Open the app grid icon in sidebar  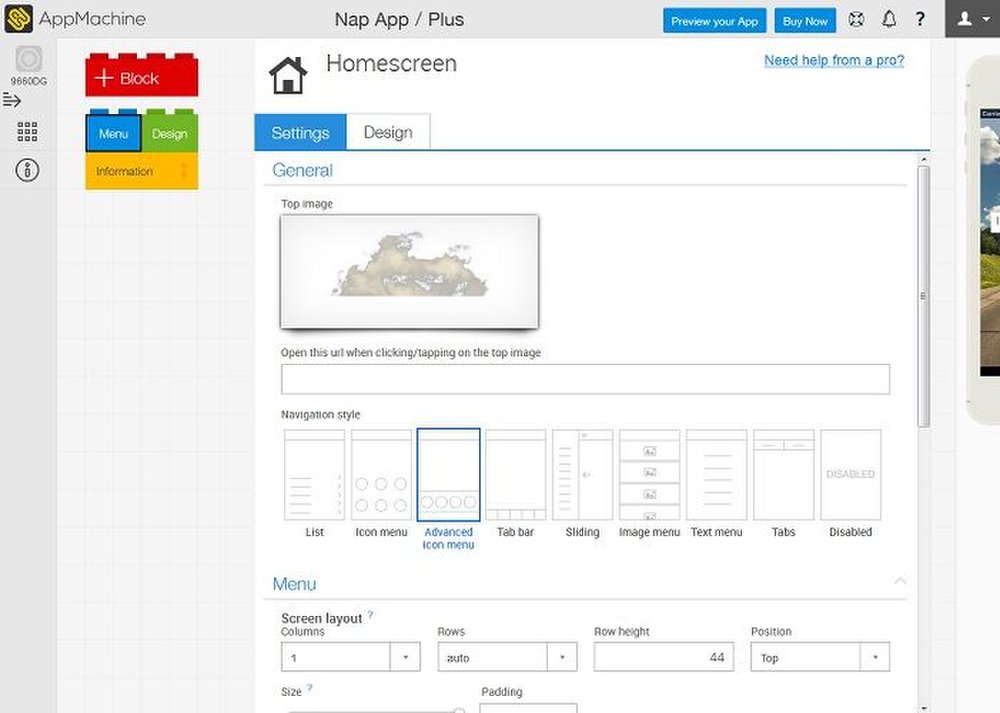[x=28, y=132]
